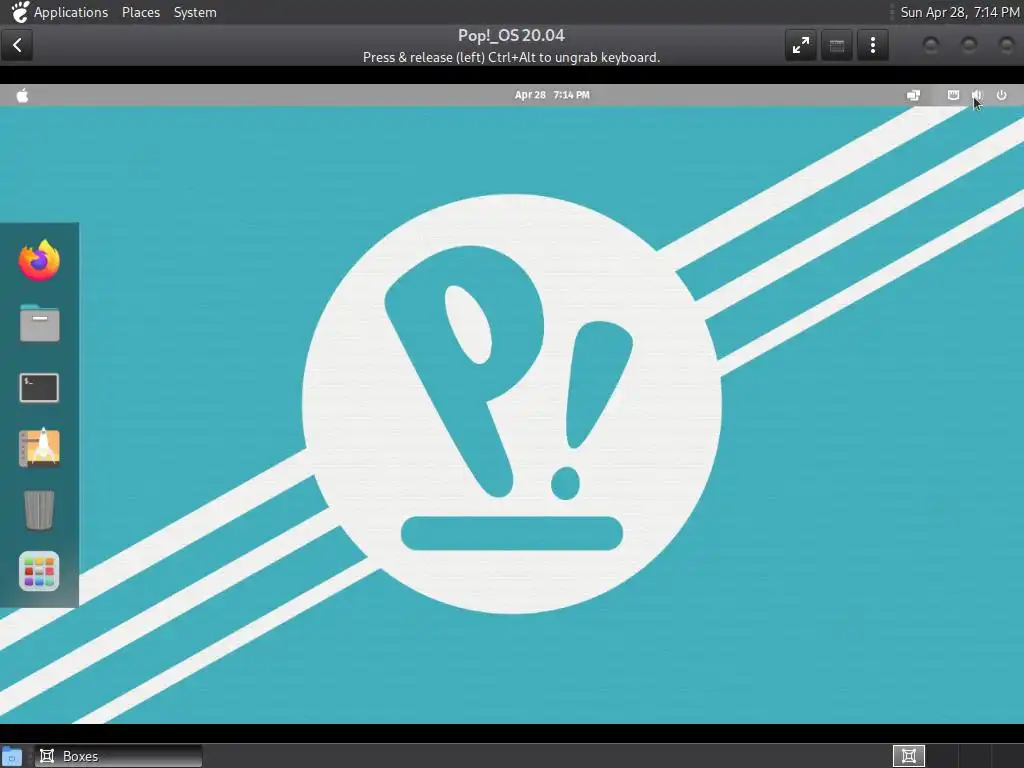The width and height of the screenshot is (1024, 768).
Task: Open the Applications menu
Action: coord(71,12)
